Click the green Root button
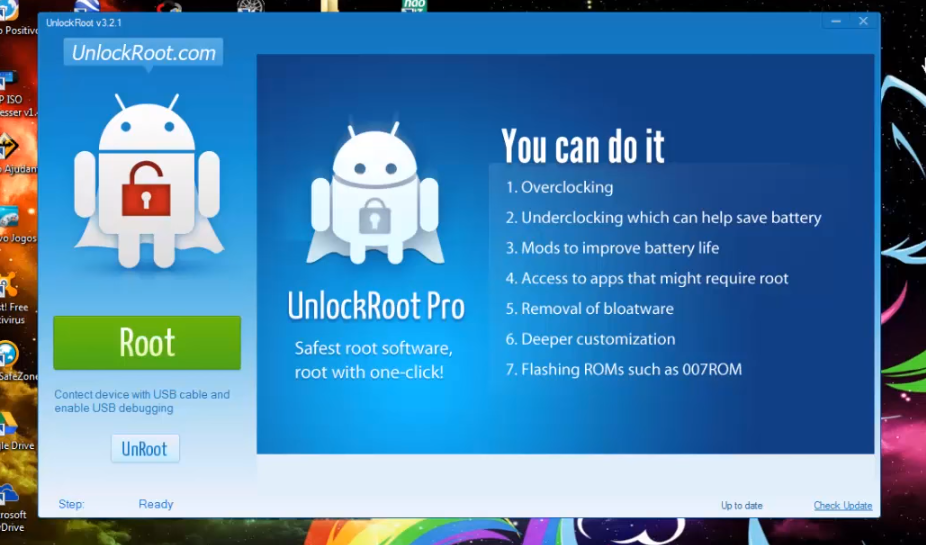Image resolution: width=926 pixels, height=545 pixels. click(x=147, y=343)
